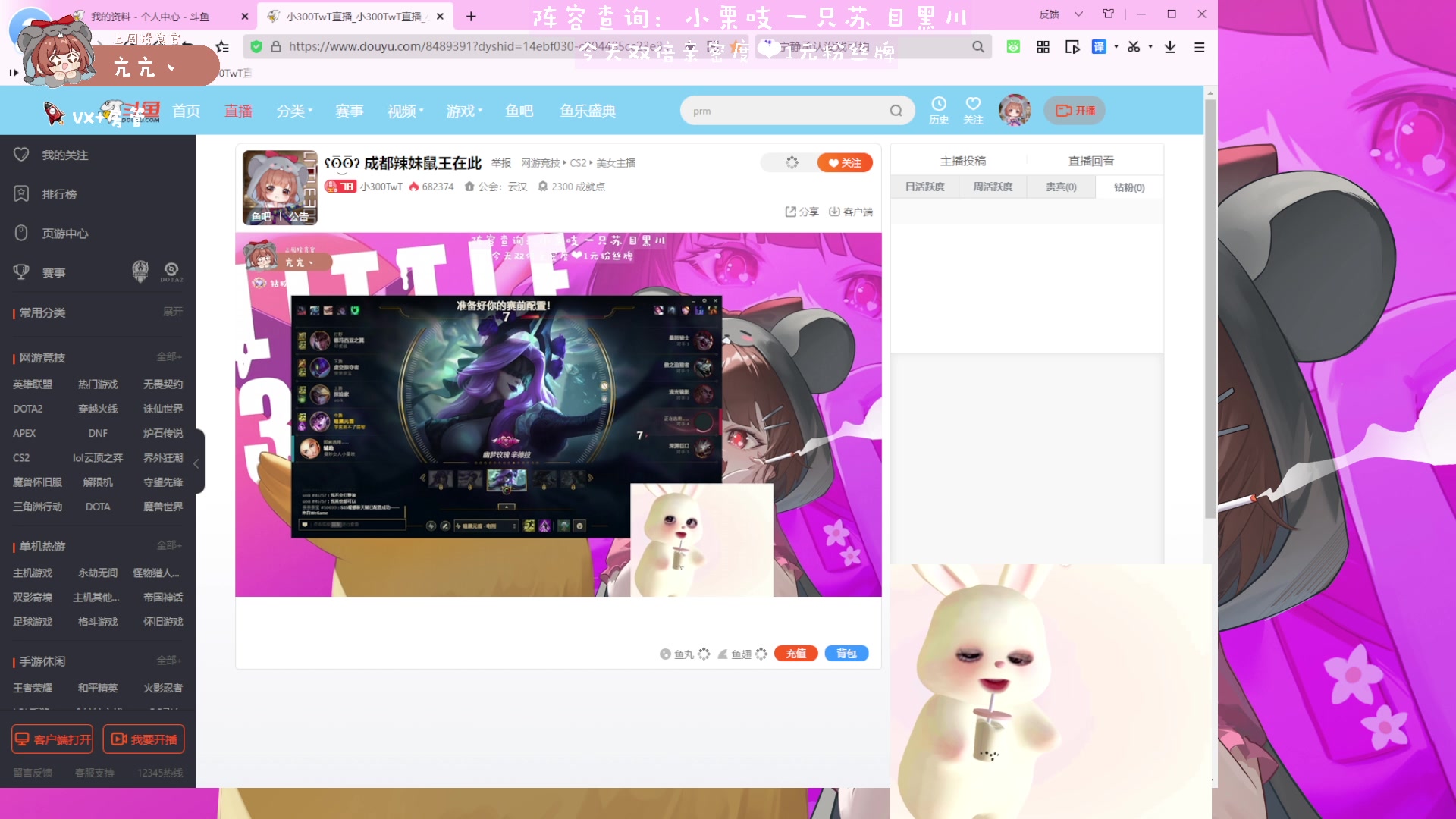Close the 小300TwT直播 tab

point(440,16)
